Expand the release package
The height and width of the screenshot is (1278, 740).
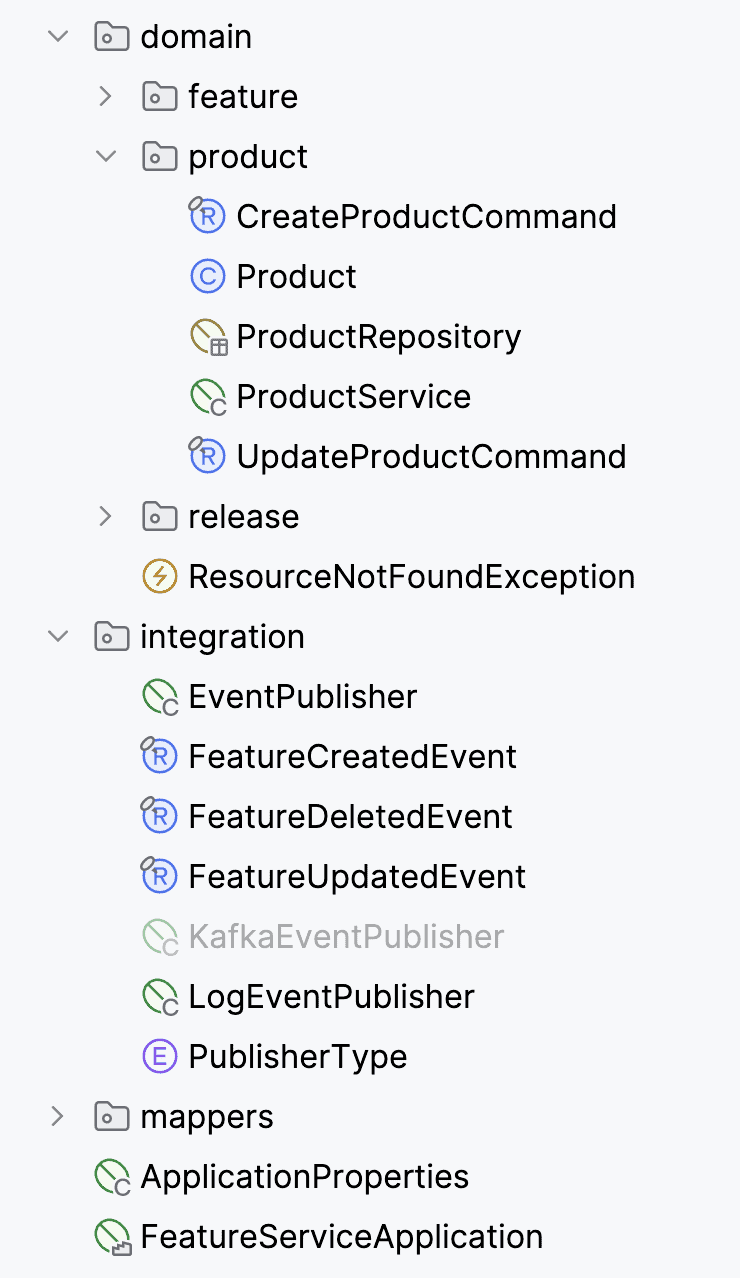coord(106,517)
